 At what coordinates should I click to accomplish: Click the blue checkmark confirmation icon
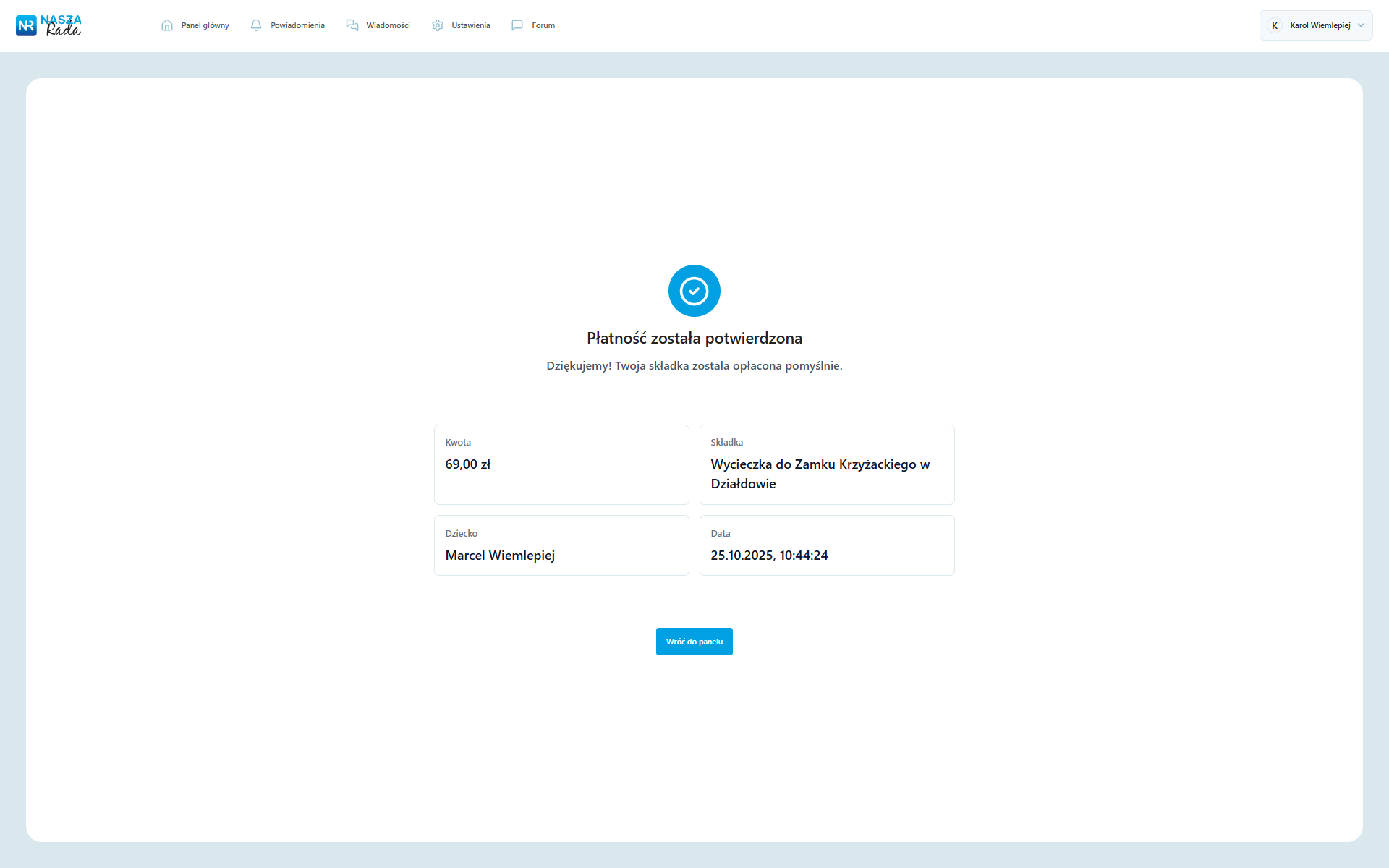694,291
